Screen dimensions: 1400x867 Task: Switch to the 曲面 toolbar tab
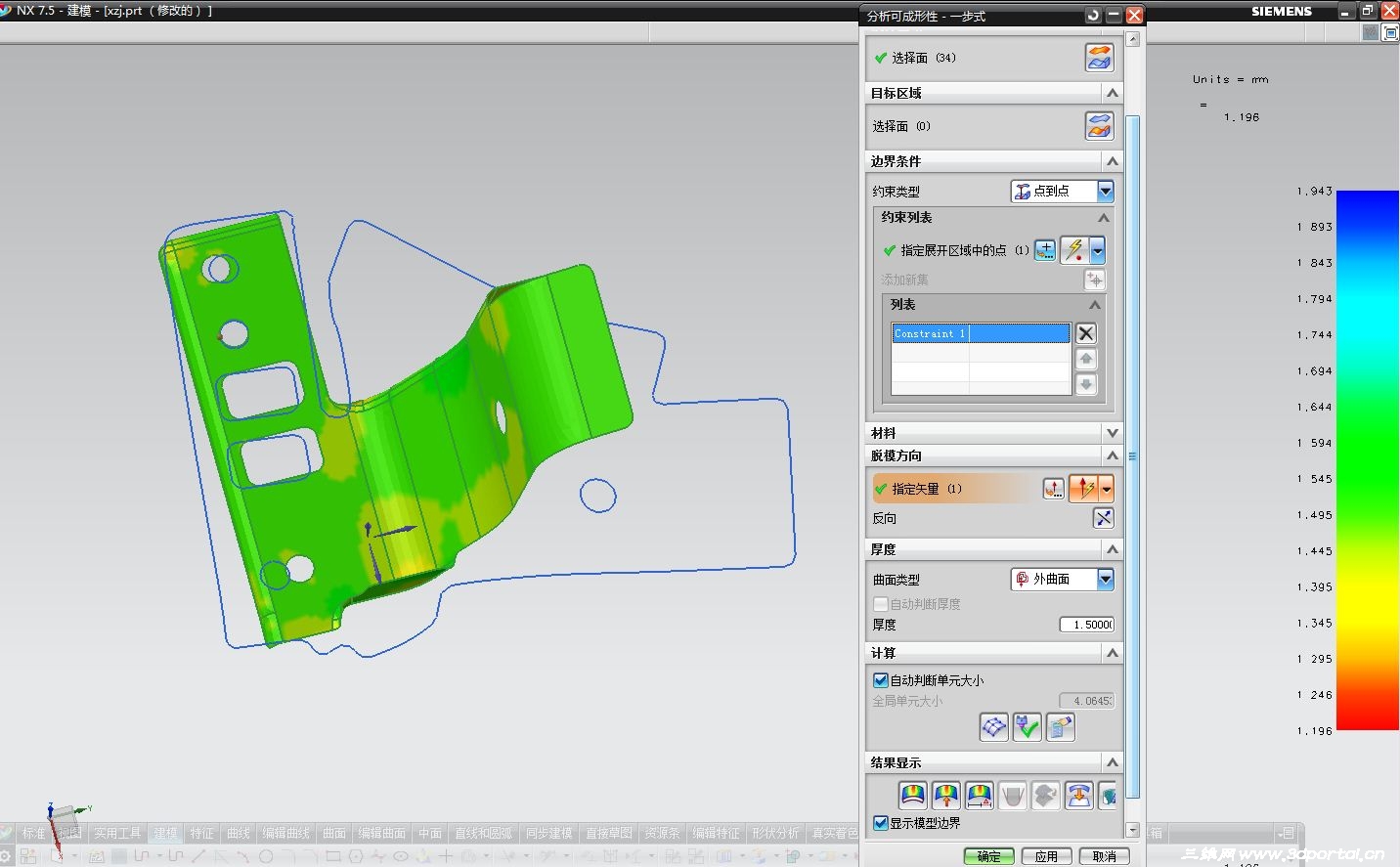pos(334,834)
